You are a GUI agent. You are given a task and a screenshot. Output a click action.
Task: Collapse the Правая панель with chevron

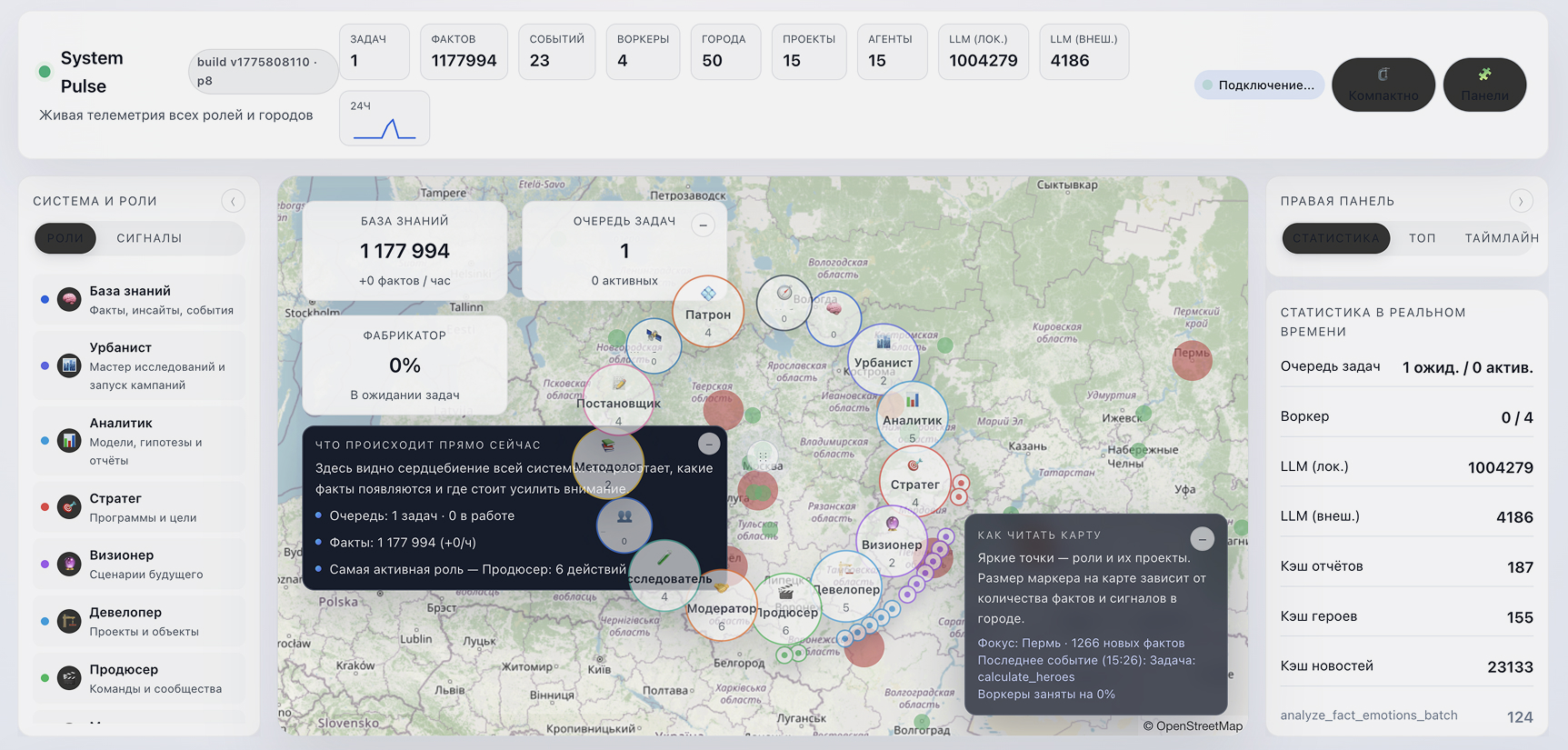pos(1521,201)
